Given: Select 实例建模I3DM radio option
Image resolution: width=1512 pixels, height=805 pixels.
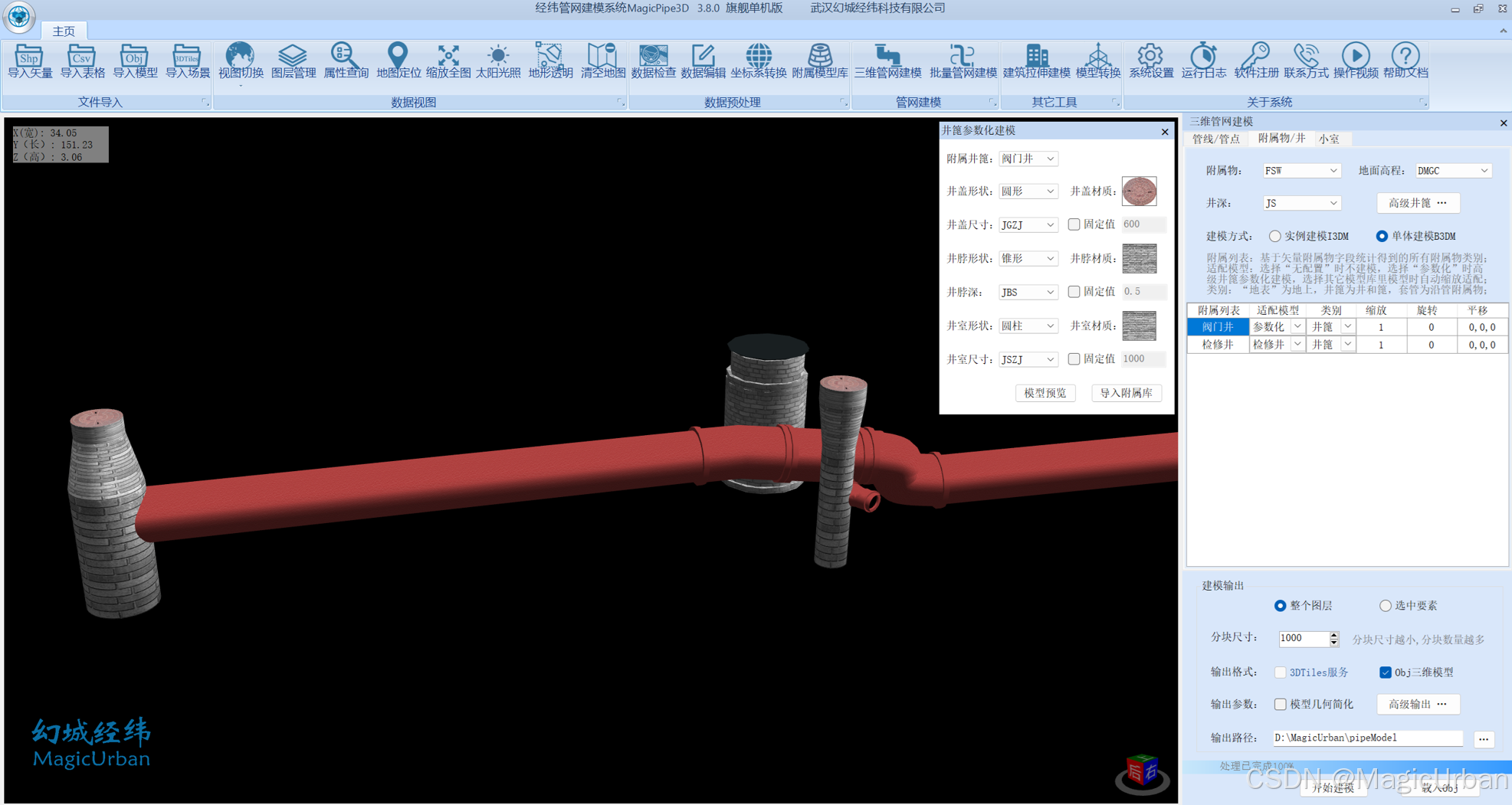Looking at the screenshot, I should (x=1275, y=236).
